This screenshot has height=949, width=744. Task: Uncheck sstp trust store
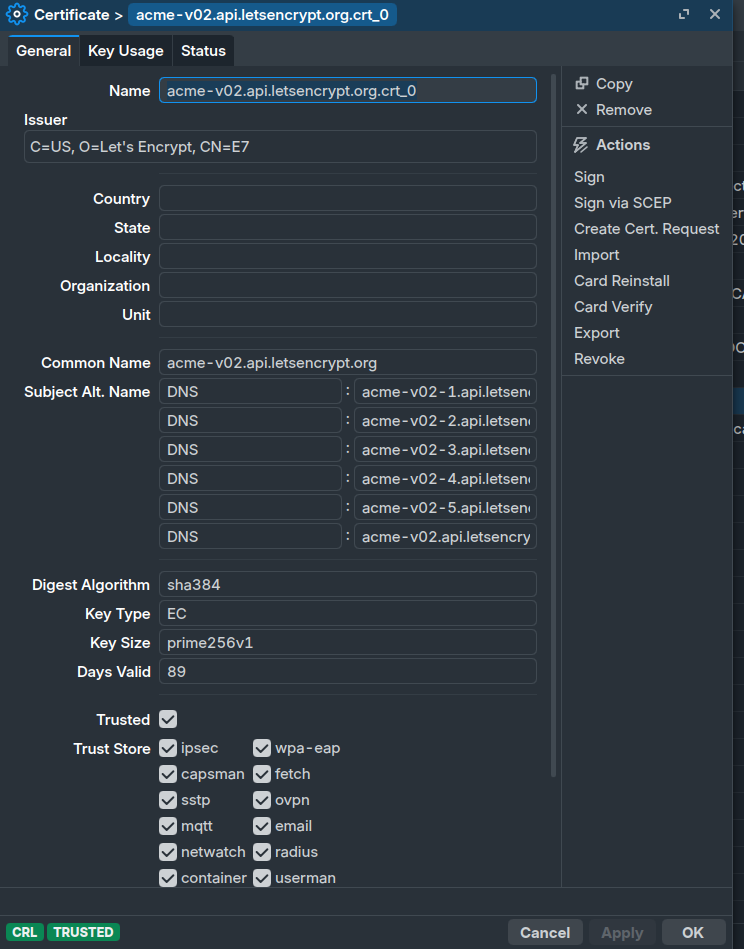point(168,800)
